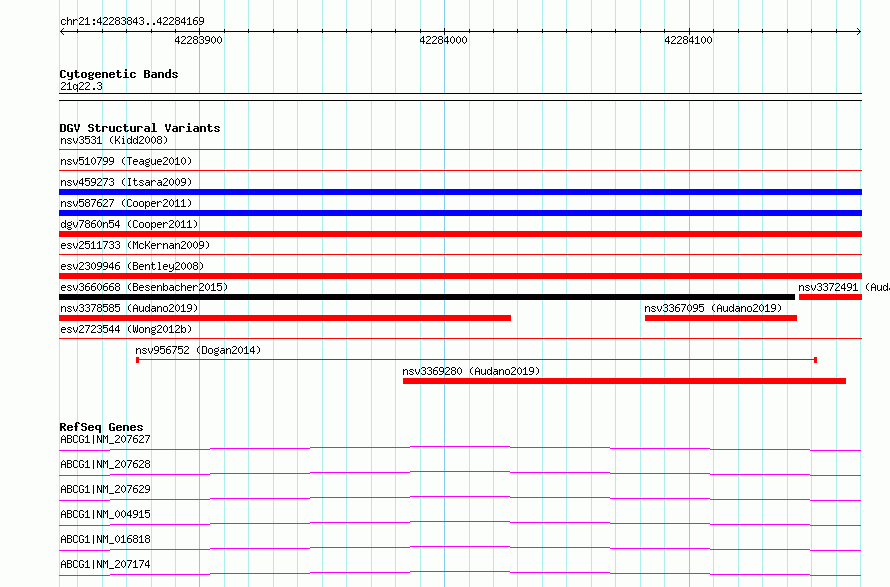
Task: Select the red bar under nsv3367095
Action: (x=721, y=318)
